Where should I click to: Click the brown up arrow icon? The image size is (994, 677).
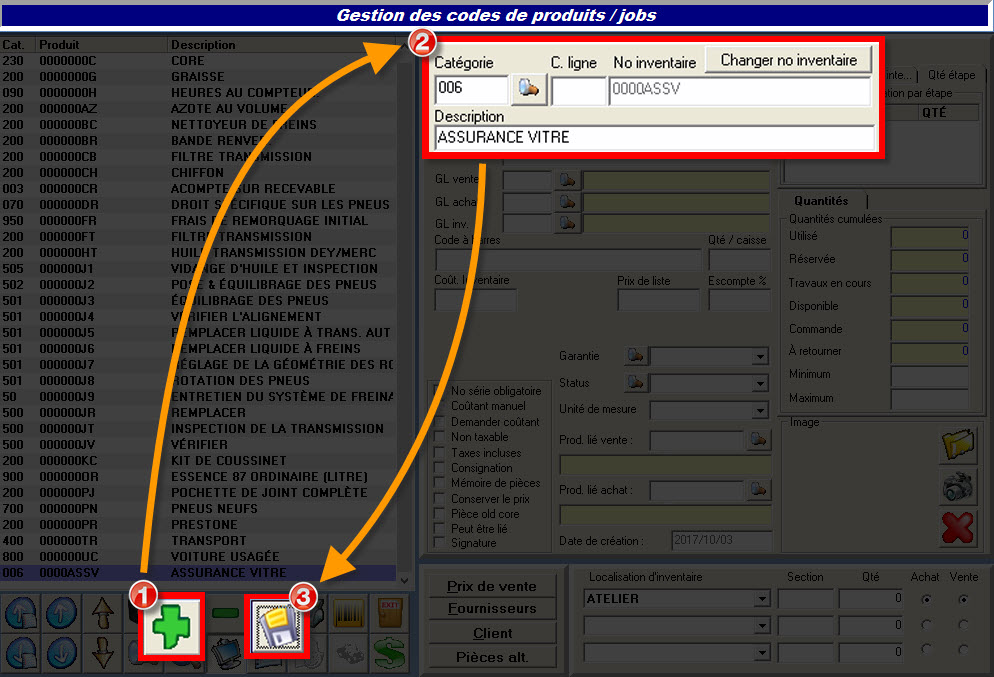[x=102, y=614]
